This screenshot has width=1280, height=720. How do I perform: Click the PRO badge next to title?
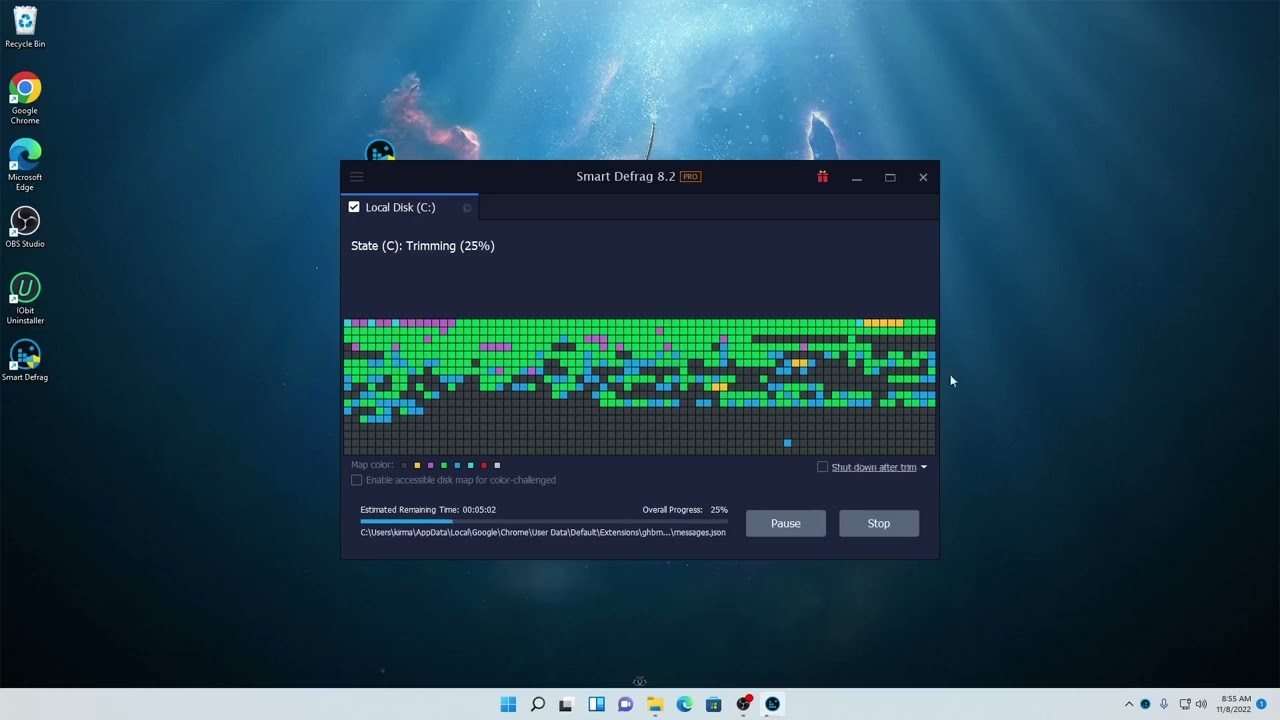pyautogui.click(x=690, y=177)
